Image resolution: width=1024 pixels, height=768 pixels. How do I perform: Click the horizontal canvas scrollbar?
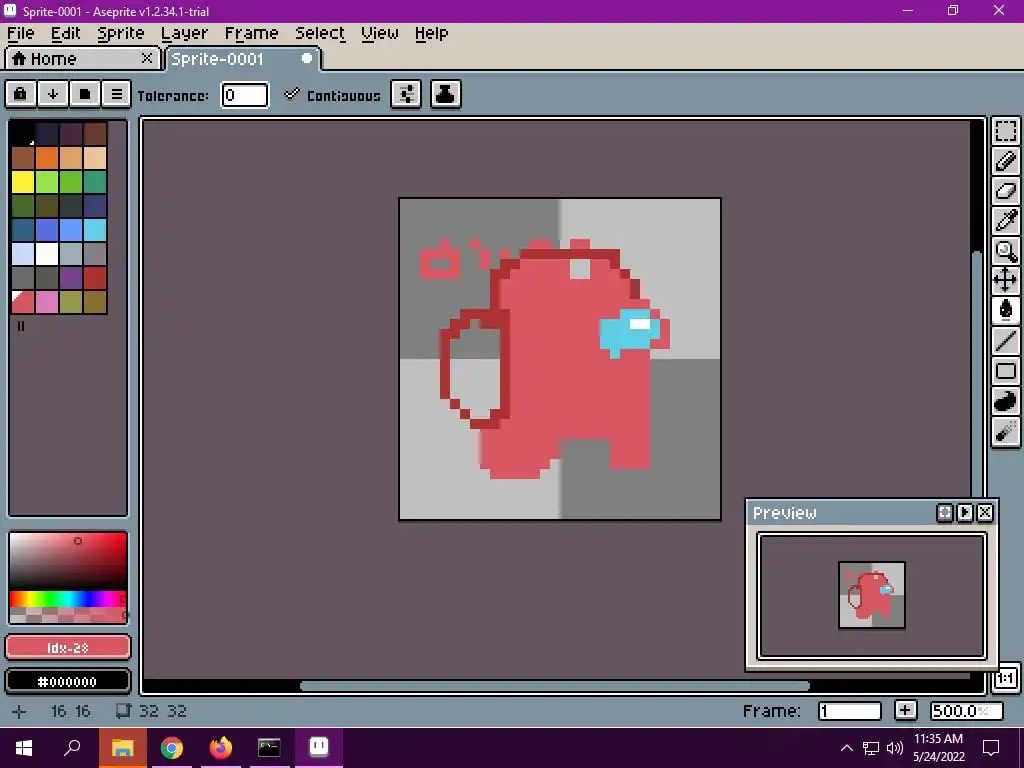click(554, 686)
